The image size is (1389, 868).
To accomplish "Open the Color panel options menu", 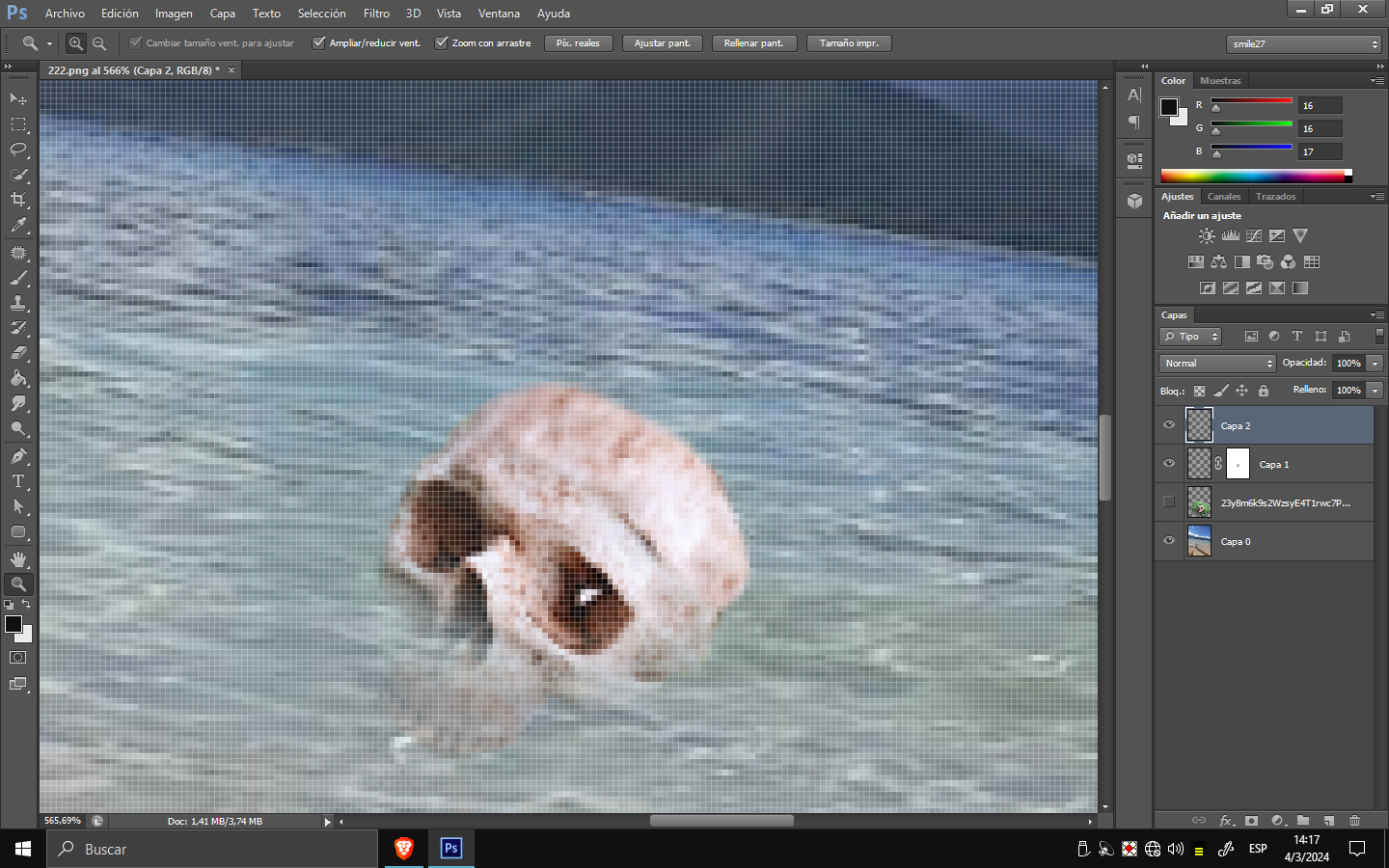I will [1377, 81].
